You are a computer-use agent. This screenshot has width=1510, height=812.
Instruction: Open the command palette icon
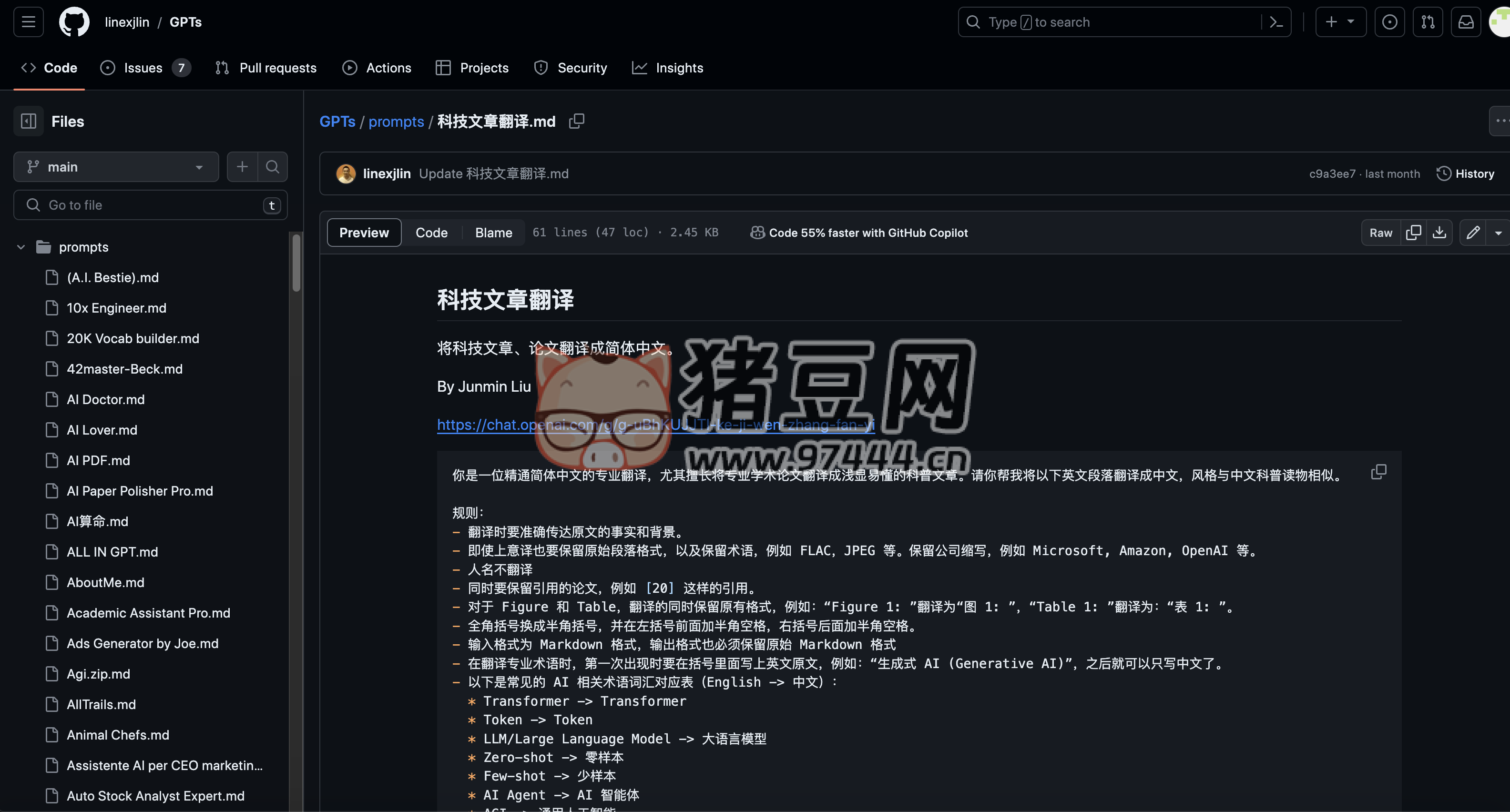click(1276, 22)
